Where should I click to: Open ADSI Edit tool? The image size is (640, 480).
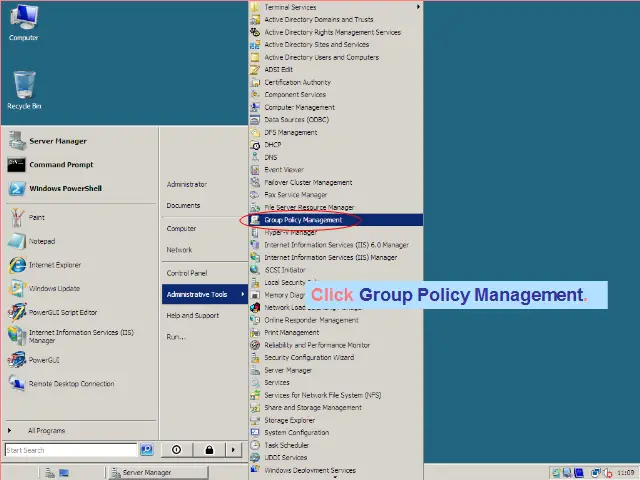point(336,70)
